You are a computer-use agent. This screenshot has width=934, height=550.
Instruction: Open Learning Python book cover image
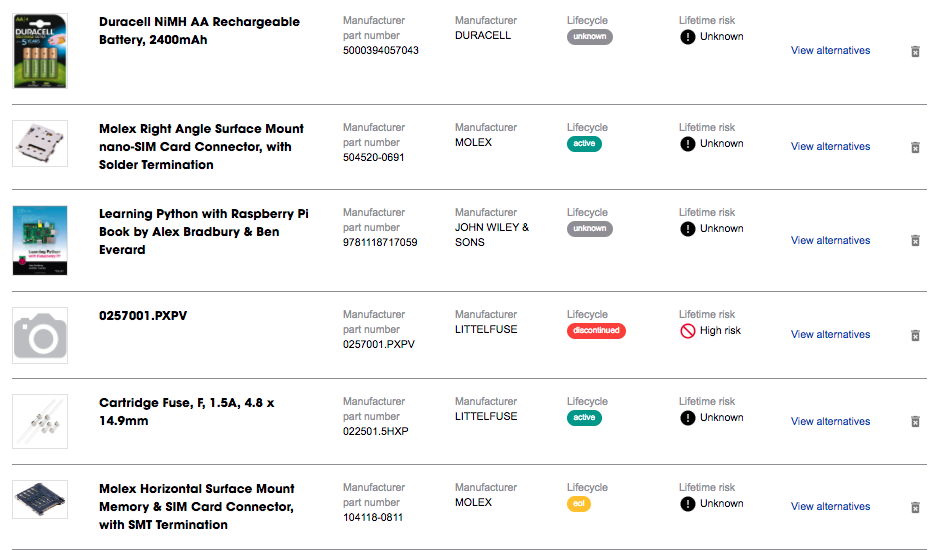[x=40, y=240]
